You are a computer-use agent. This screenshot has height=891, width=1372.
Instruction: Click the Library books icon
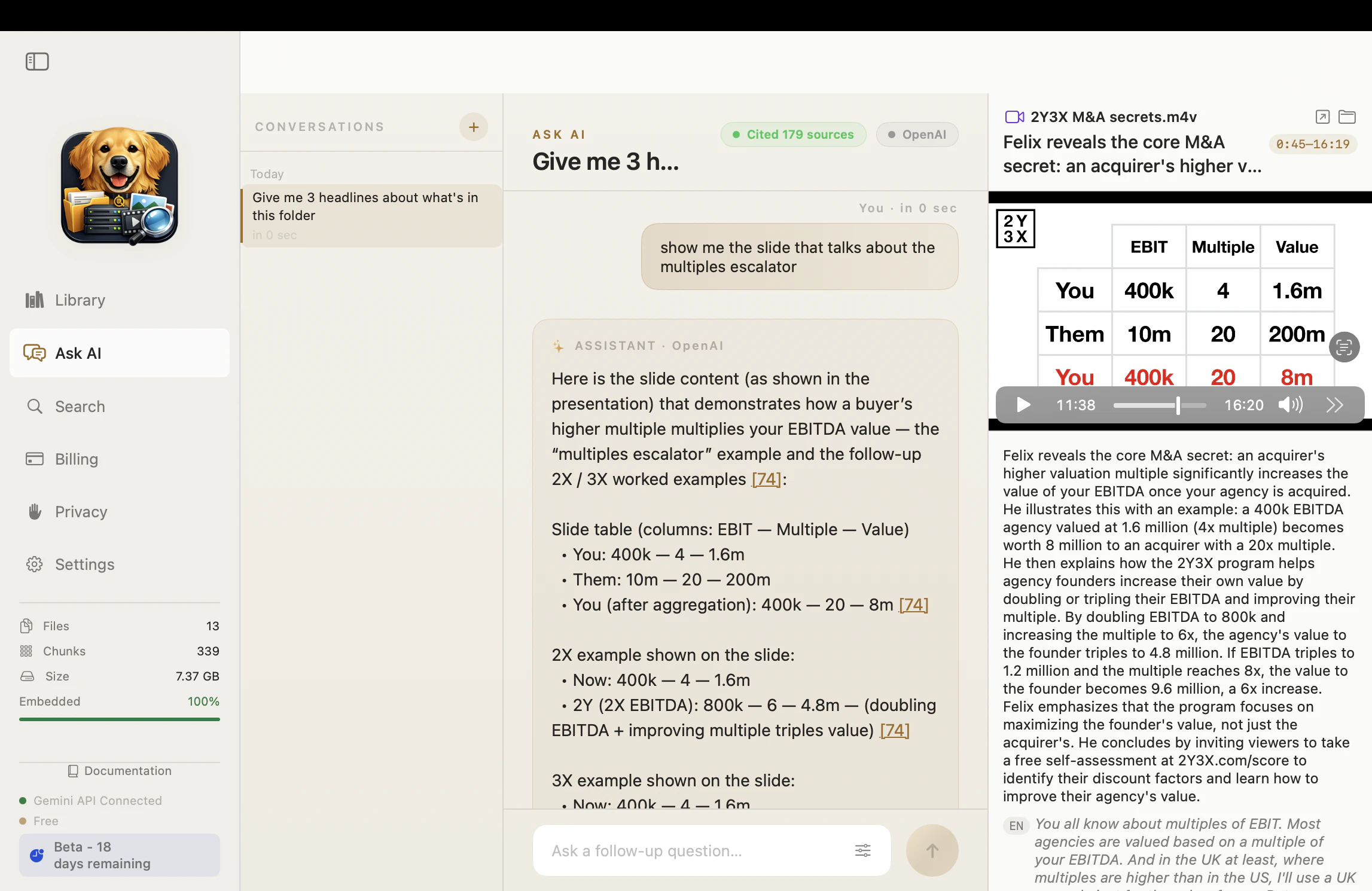tap(35, 300)
